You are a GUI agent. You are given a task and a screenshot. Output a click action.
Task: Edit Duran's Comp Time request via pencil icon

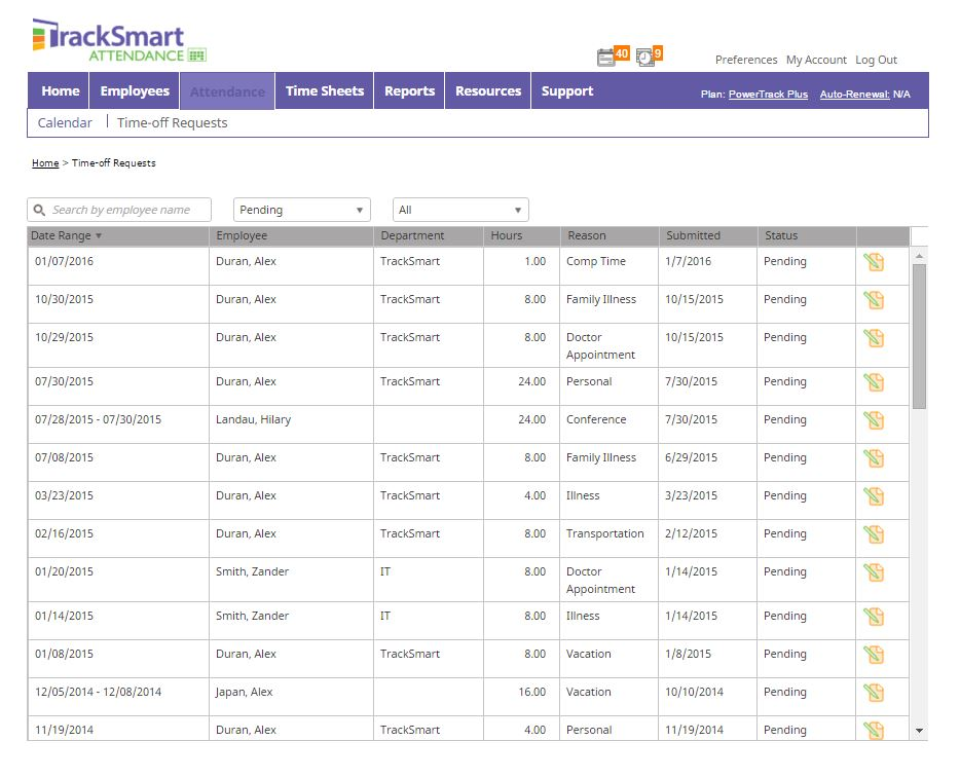(872, 261)
